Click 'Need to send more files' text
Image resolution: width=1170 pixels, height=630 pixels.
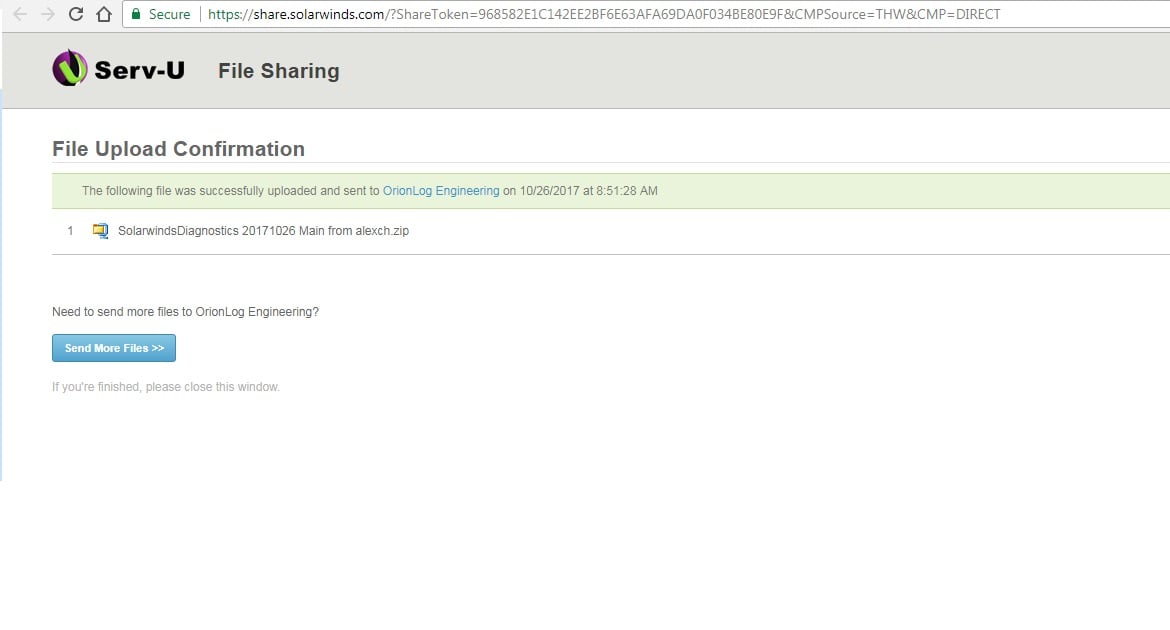[185, 312]
